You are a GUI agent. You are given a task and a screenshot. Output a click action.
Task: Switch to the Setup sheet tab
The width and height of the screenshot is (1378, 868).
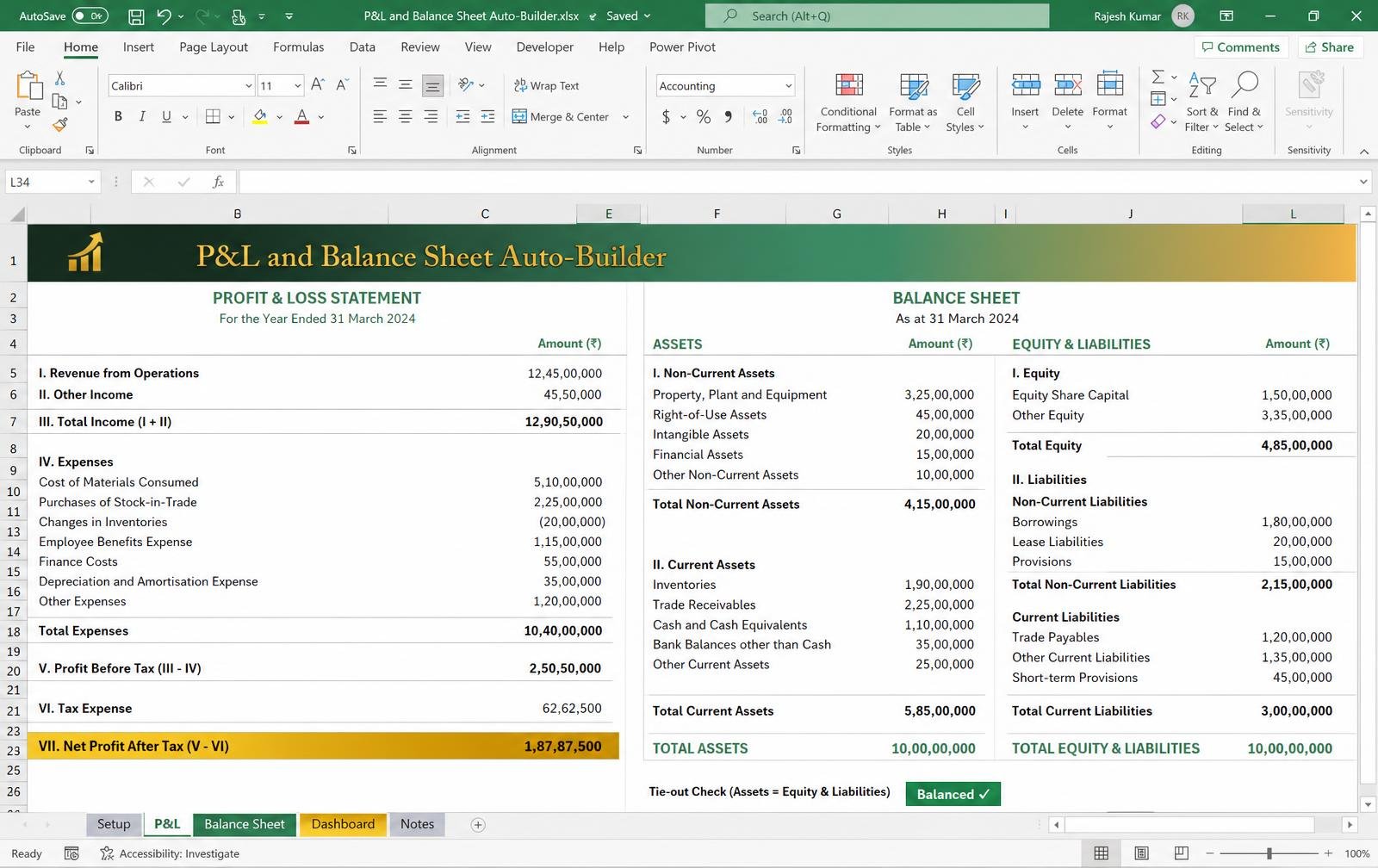[113, 824]
